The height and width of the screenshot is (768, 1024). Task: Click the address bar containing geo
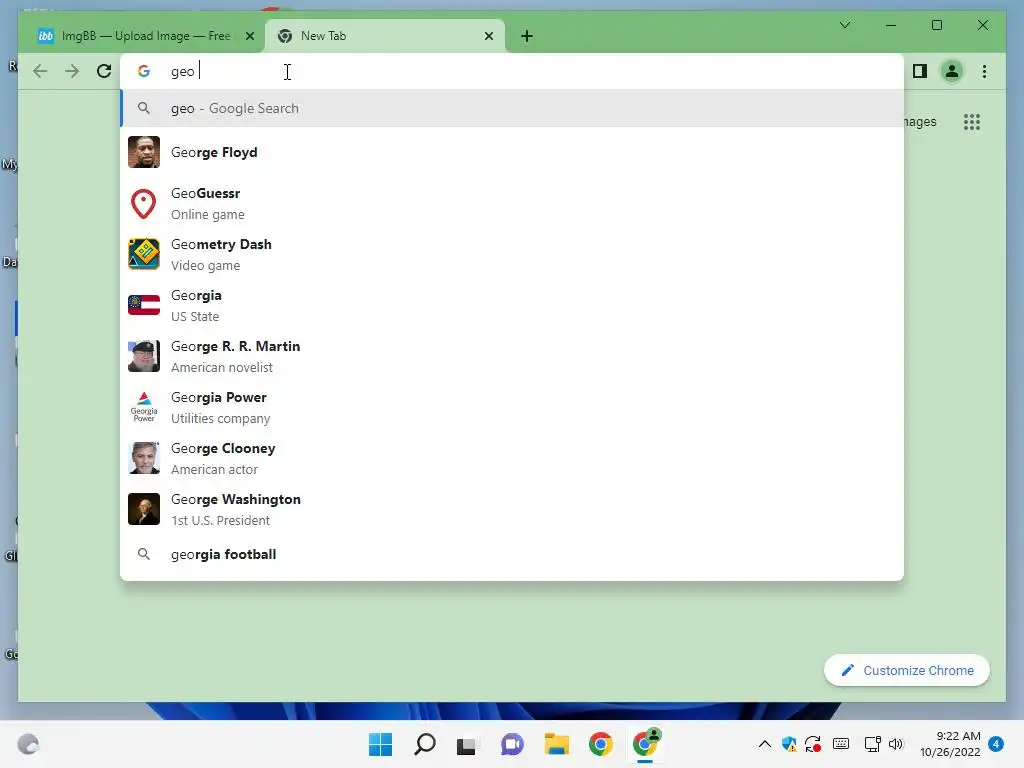tap(512, 71)
